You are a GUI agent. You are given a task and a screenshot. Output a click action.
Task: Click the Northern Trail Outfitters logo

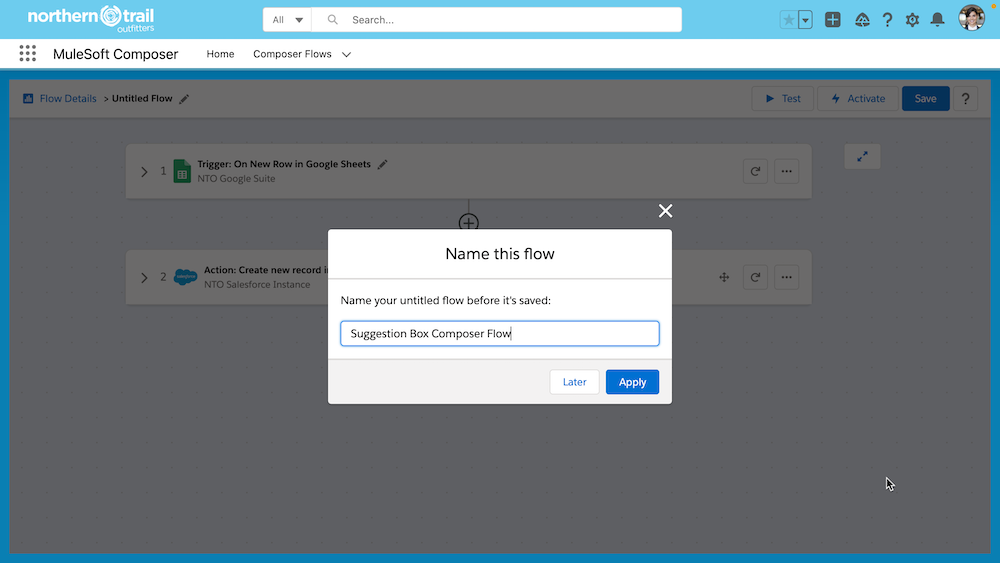click(x=91, y=19)
